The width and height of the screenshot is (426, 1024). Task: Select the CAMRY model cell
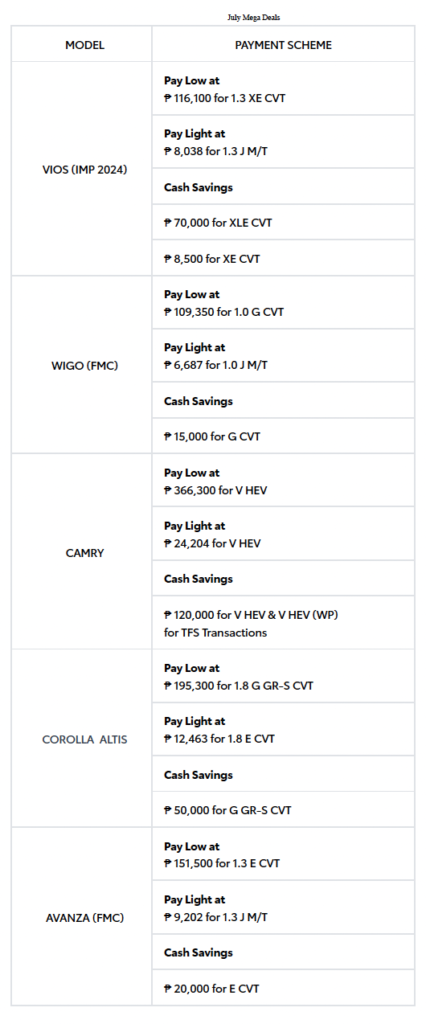(82, 552)
